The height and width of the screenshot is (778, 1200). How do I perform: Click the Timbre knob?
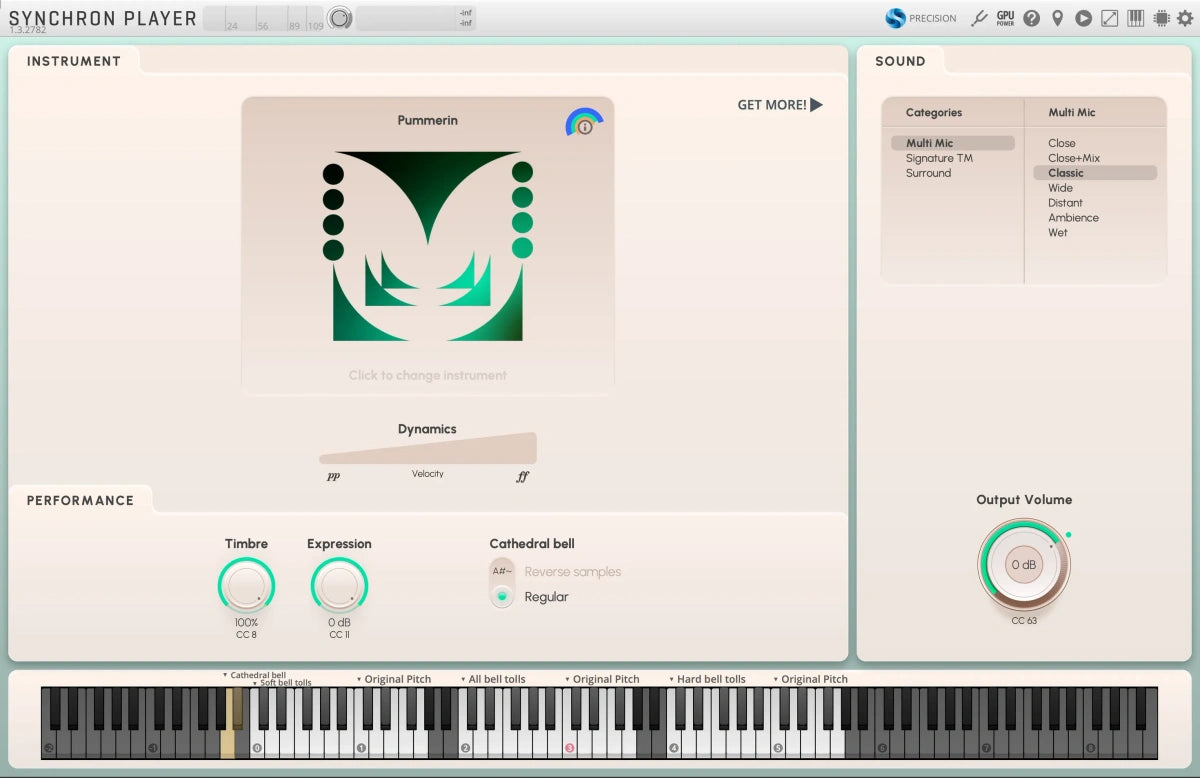pos(246,585)
